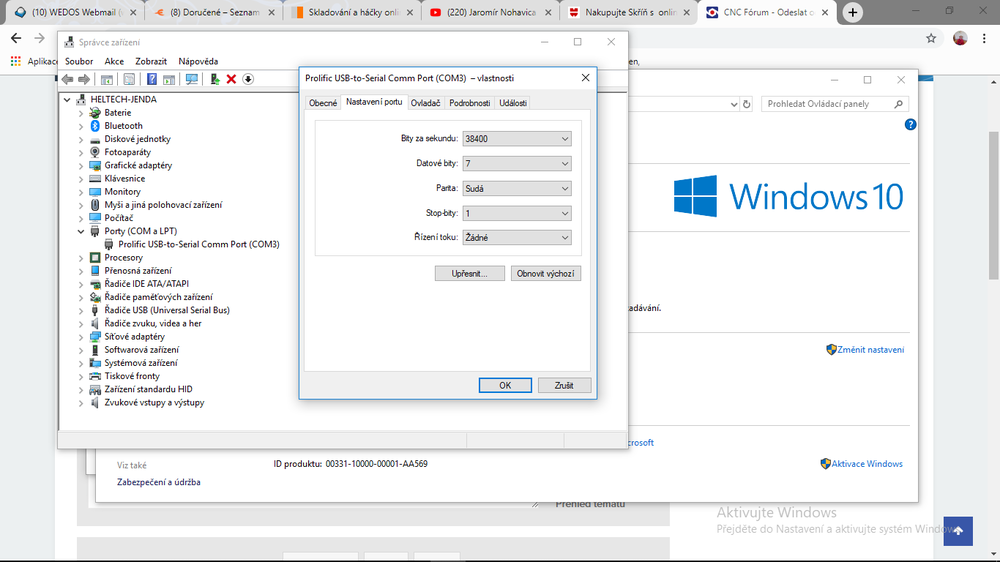Expand the Síťové adaptéry node
Image resolution: width=1000 pixels, height=562 pixels.
82,337
